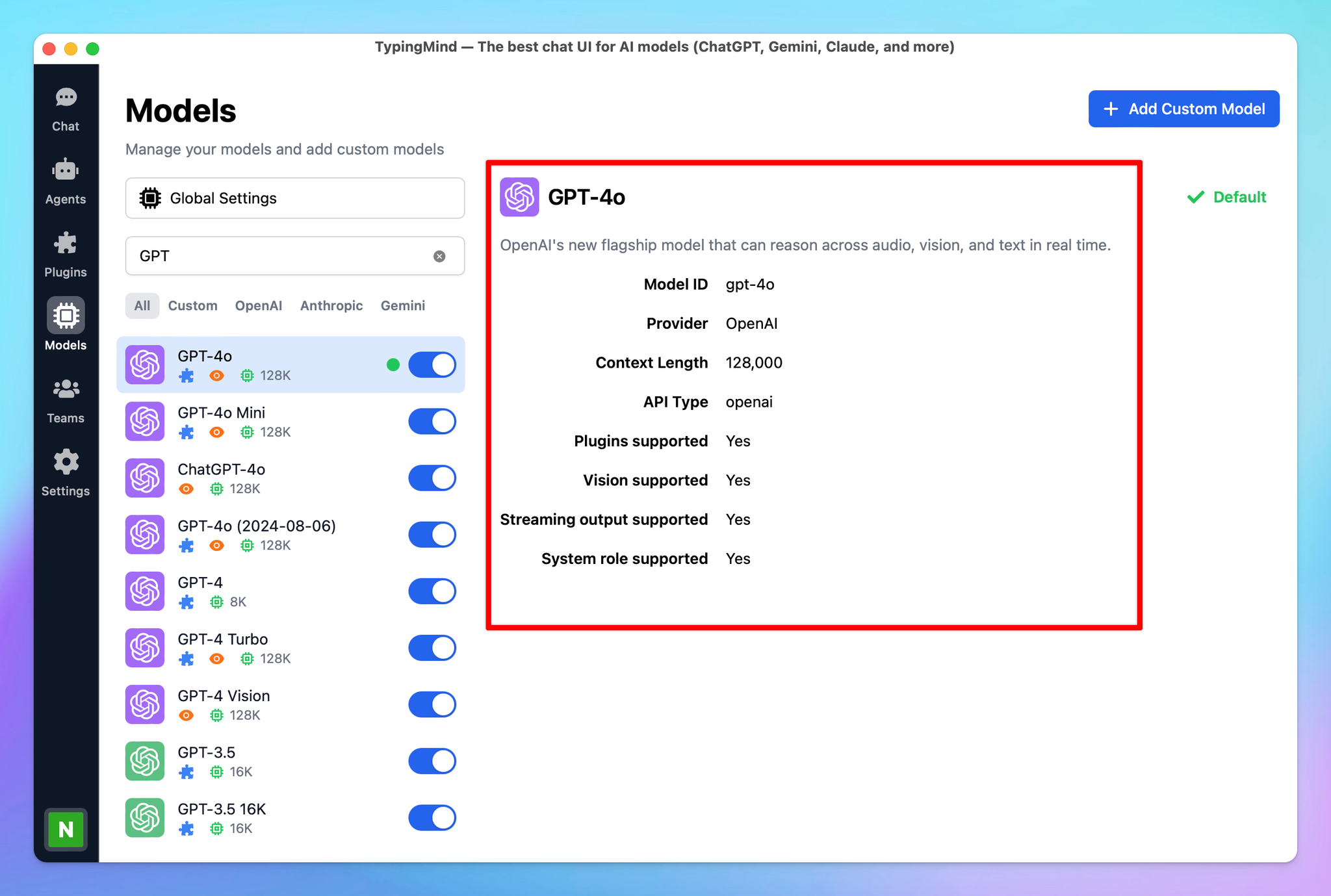1331x896 pixels.
Task: Click the GPT-4 model logo
Action: pyautogui.click(x=145, y=591)
